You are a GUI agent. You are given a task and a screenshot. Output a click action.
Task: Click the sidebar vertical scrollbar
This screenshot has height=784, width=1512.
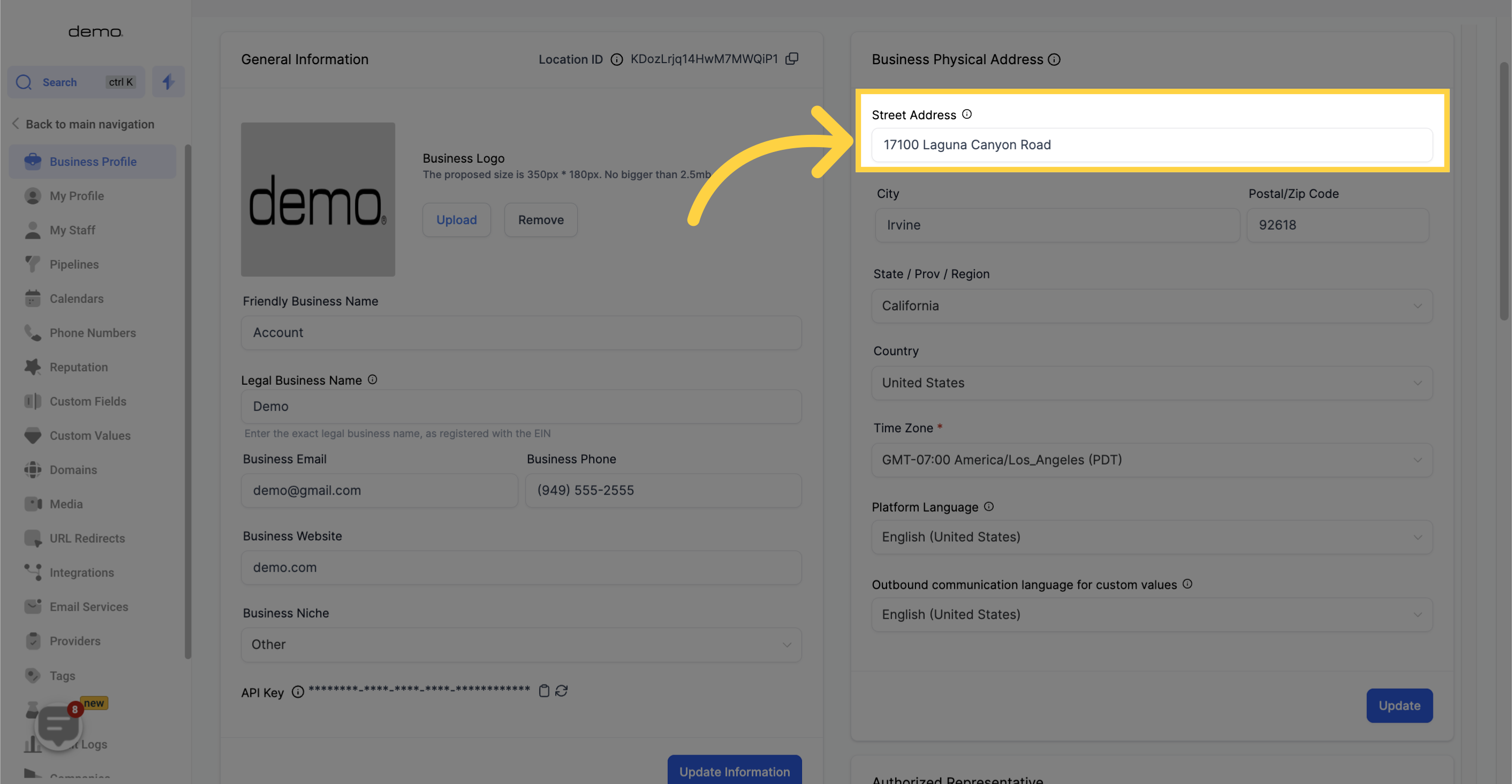pos(188,402)
